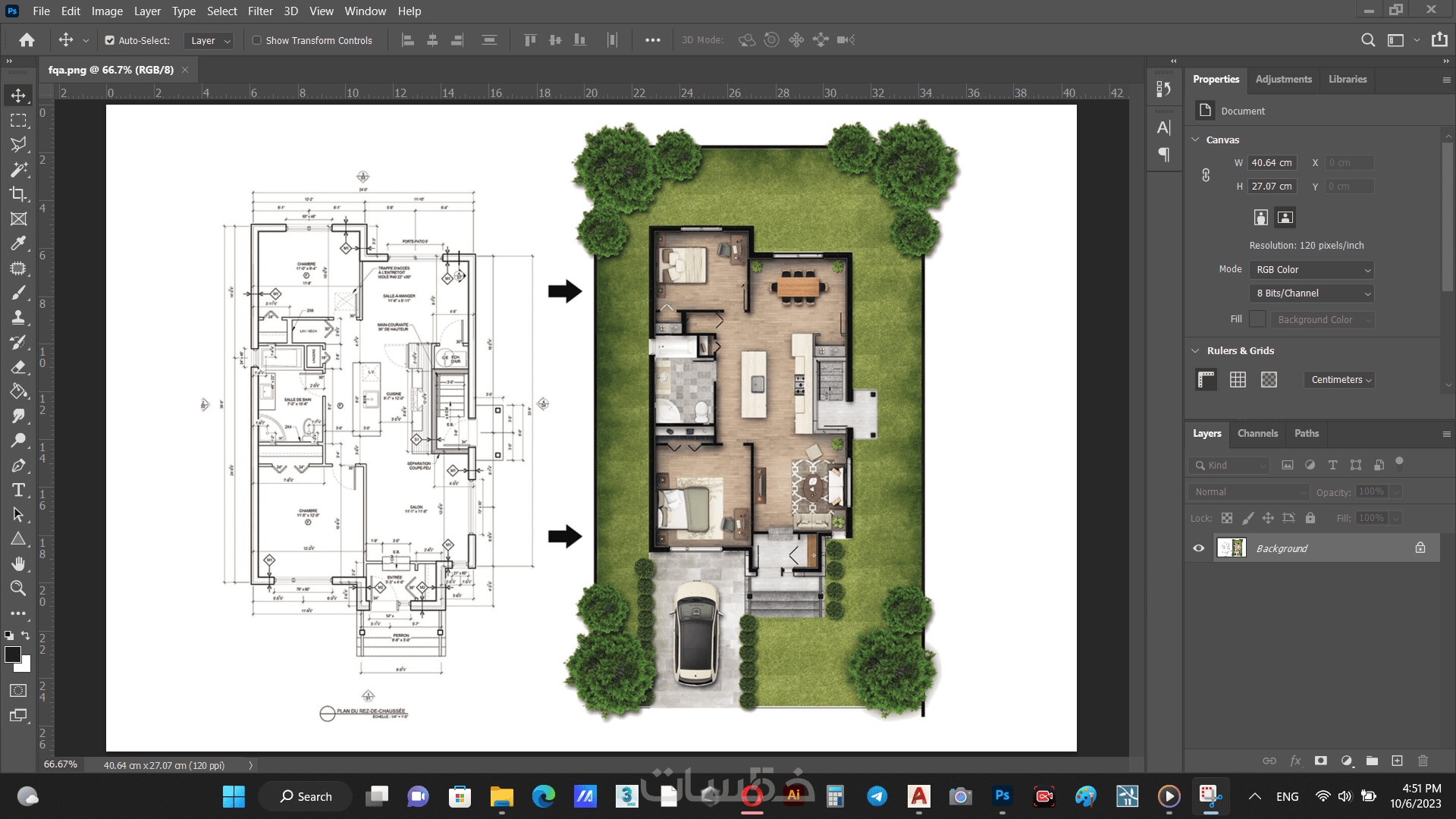The height and width of the screenshot is (819, 1456).
Task: Create a new layer in Layers panel
Action: [x=1397, y=761]
